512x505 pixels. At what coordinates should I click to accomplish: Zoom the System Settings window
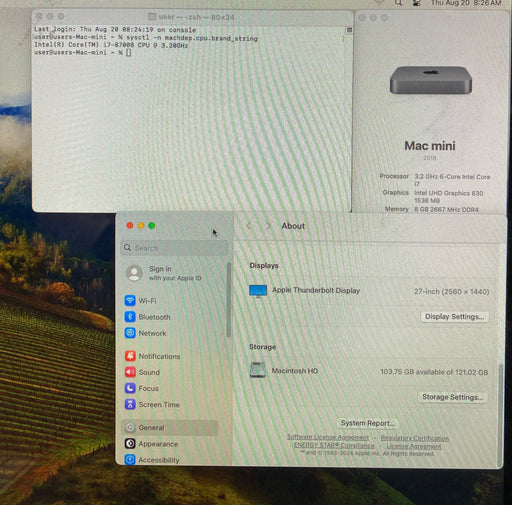(x=152, y=226)
